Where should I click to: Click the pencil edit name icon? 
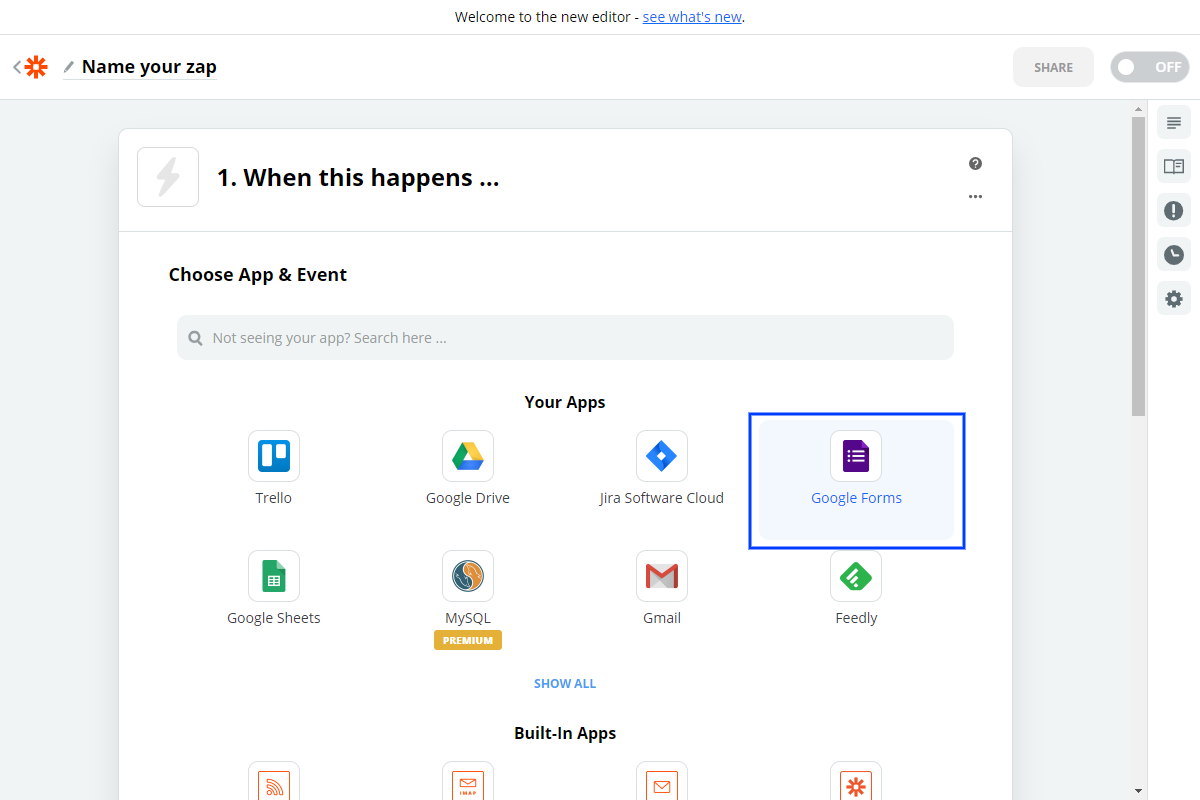pyautogui.click(x=69, y=67)
